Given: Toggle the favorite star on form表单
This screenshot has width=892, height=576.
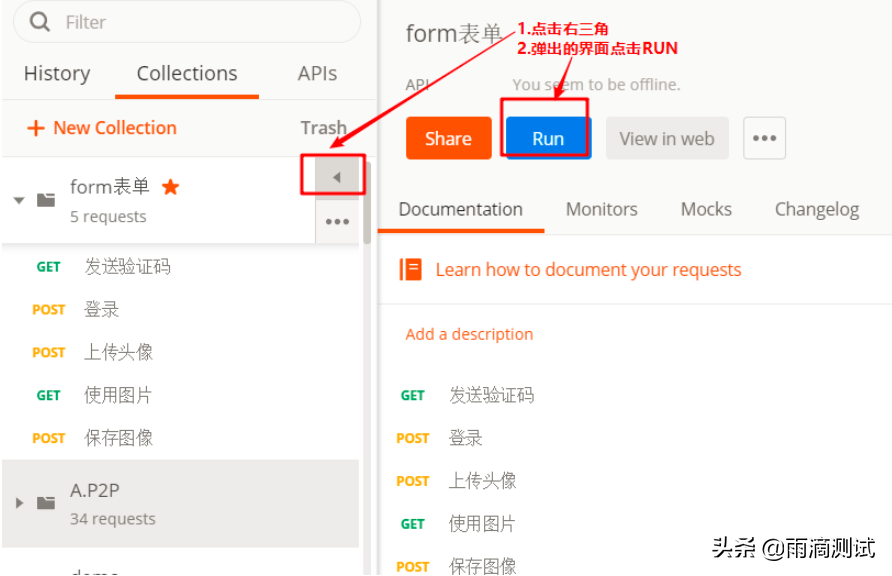Looking at the screenshot, I should tap(168, 185).
